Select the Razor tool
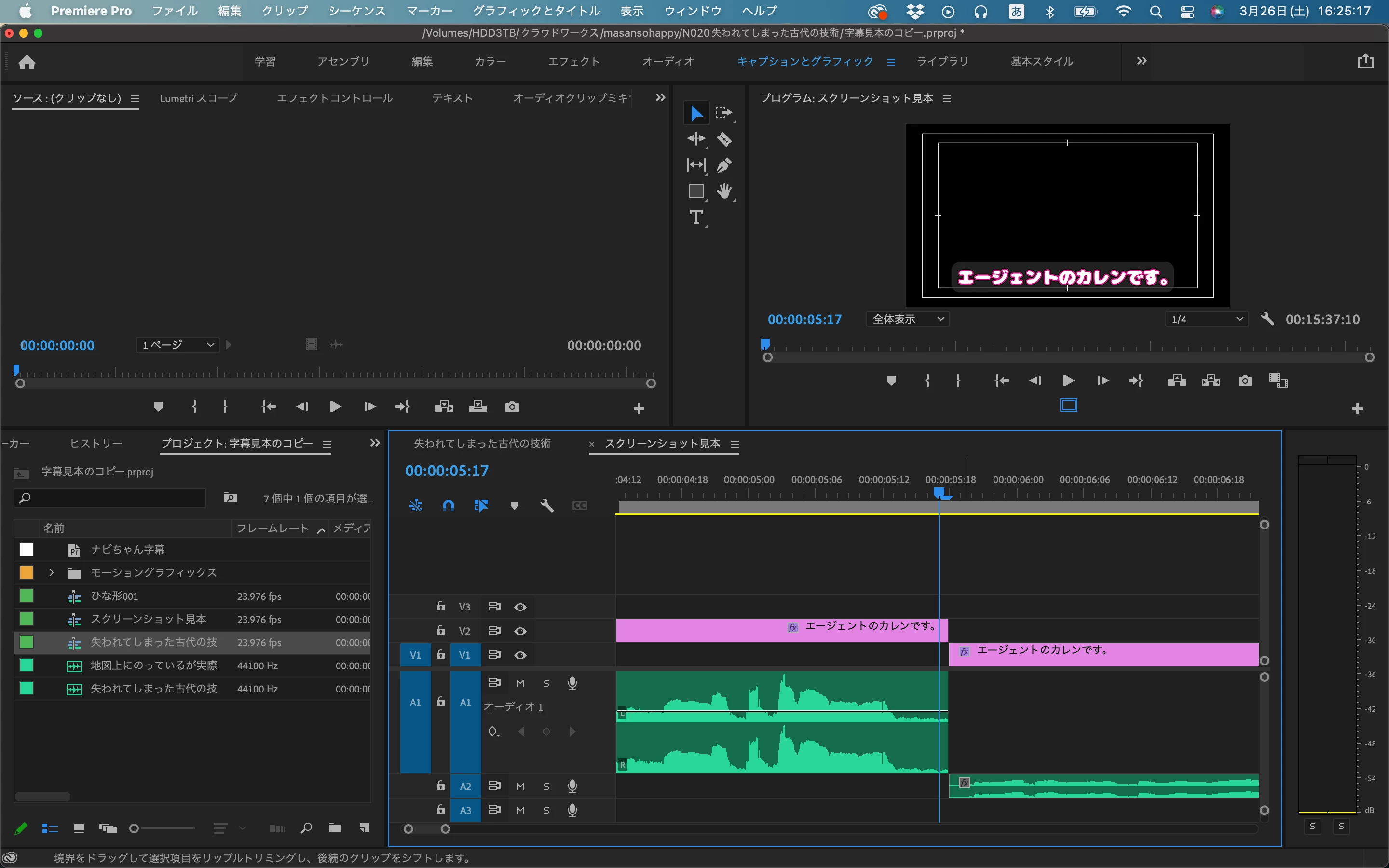The image size is (1389, 868). (724, 139)
